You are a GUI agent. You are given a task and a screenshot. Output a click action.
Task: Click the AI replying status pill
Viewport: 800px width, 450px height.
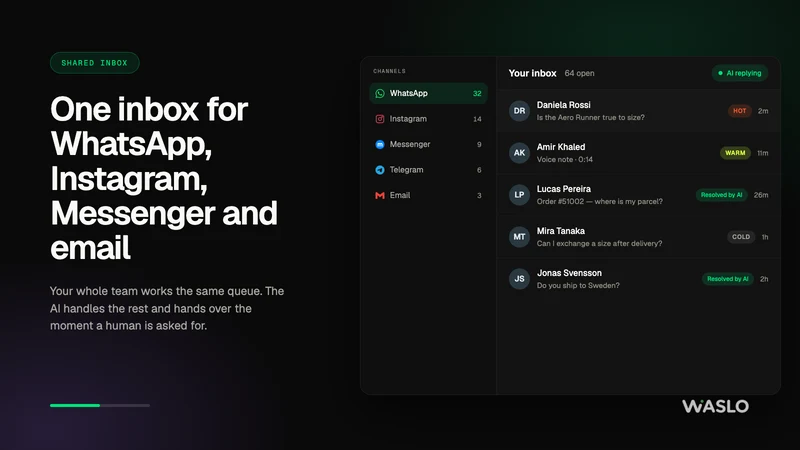point(740,73)
